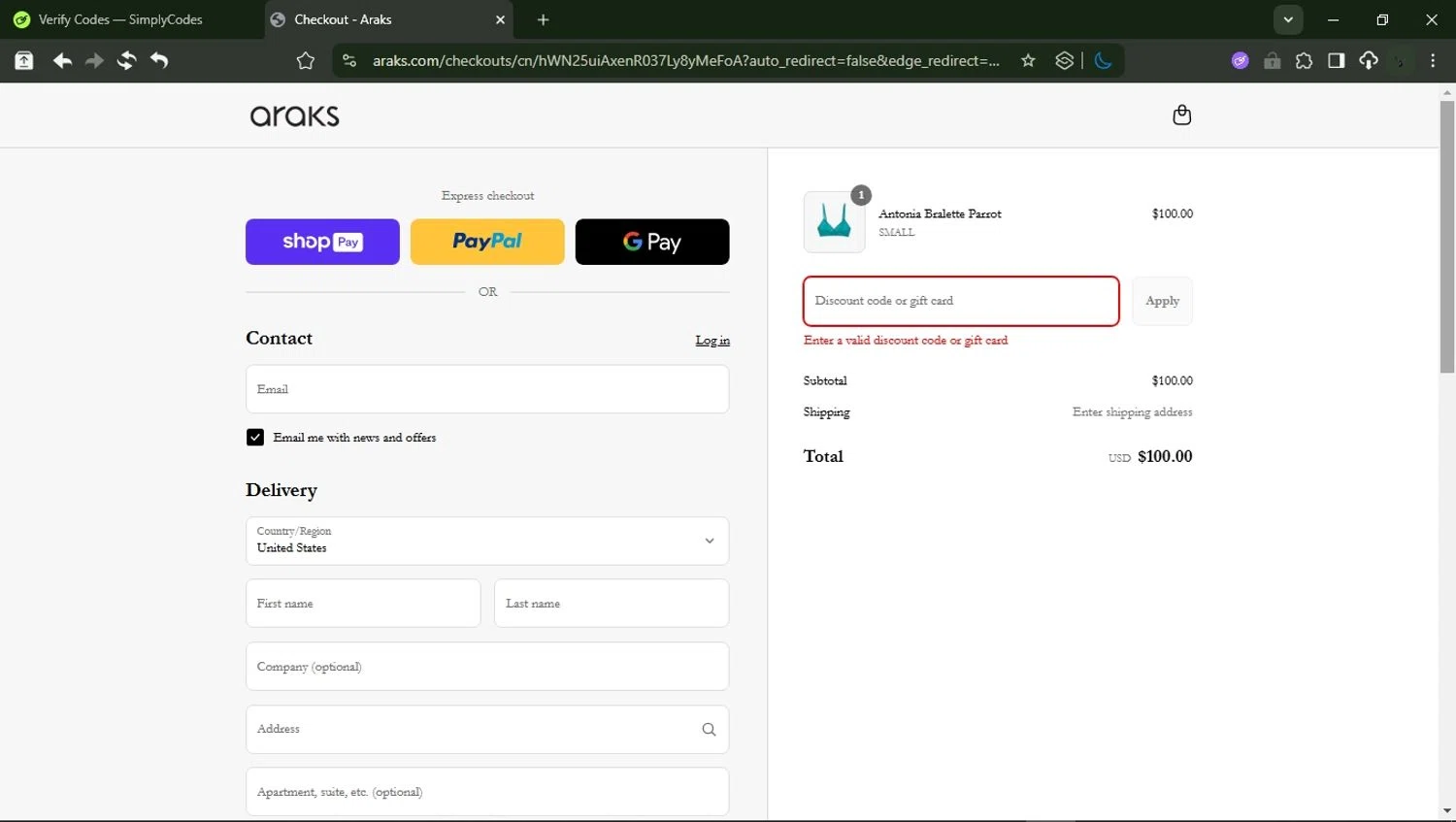Open the purple round extension icon
The height and width of the screenshot is (822, 1456).
[1240, 61]
